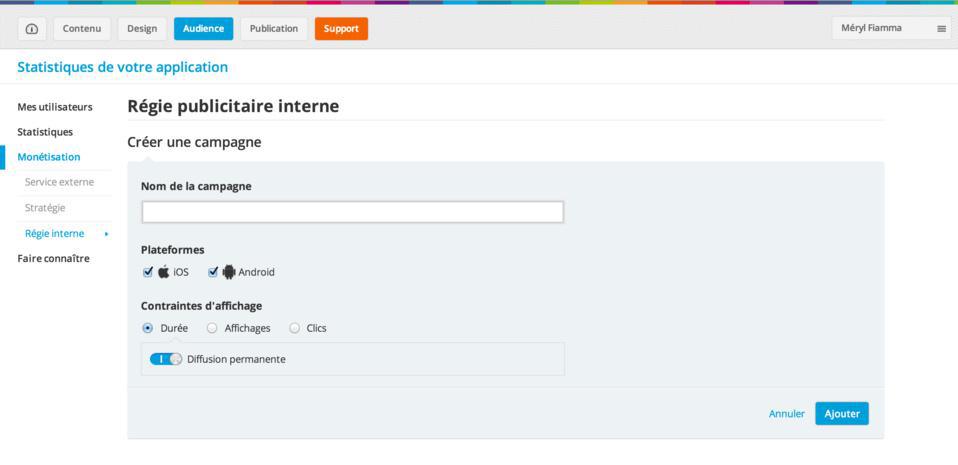Image resolution: width=958 pixels, height=465 pixels.
Task: Click the dashboard icon button in top bar
Action: point(32,29)
